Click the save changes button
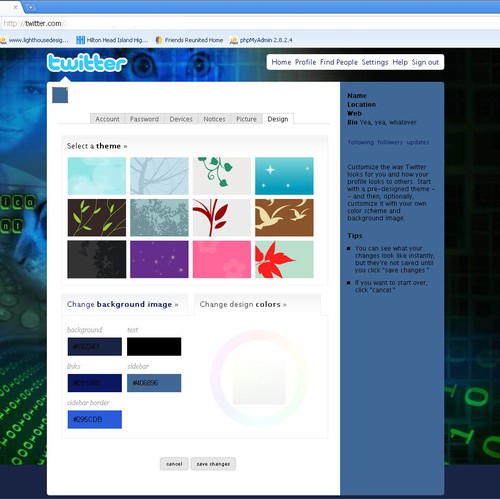Image resolution: width=500 pixels, height=500 pixels. click(x=213, y=464)
